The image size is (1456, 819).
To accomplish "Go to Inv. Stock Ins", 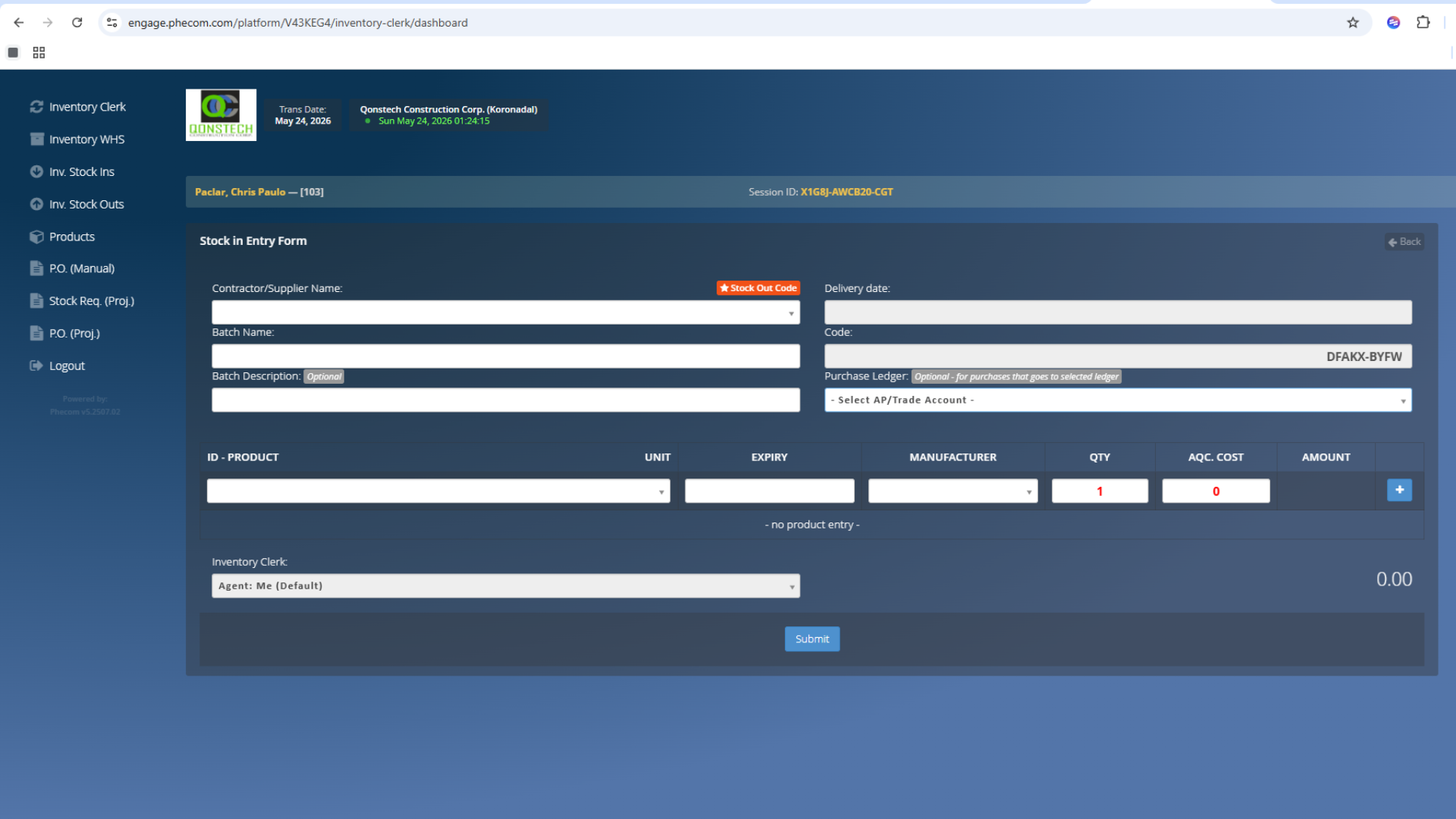I will [82, 172].
